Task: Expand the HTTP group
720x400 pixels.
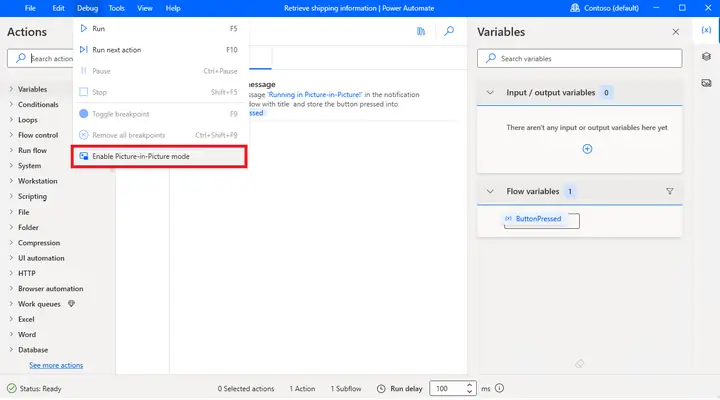Action: (x=27, y=273)
